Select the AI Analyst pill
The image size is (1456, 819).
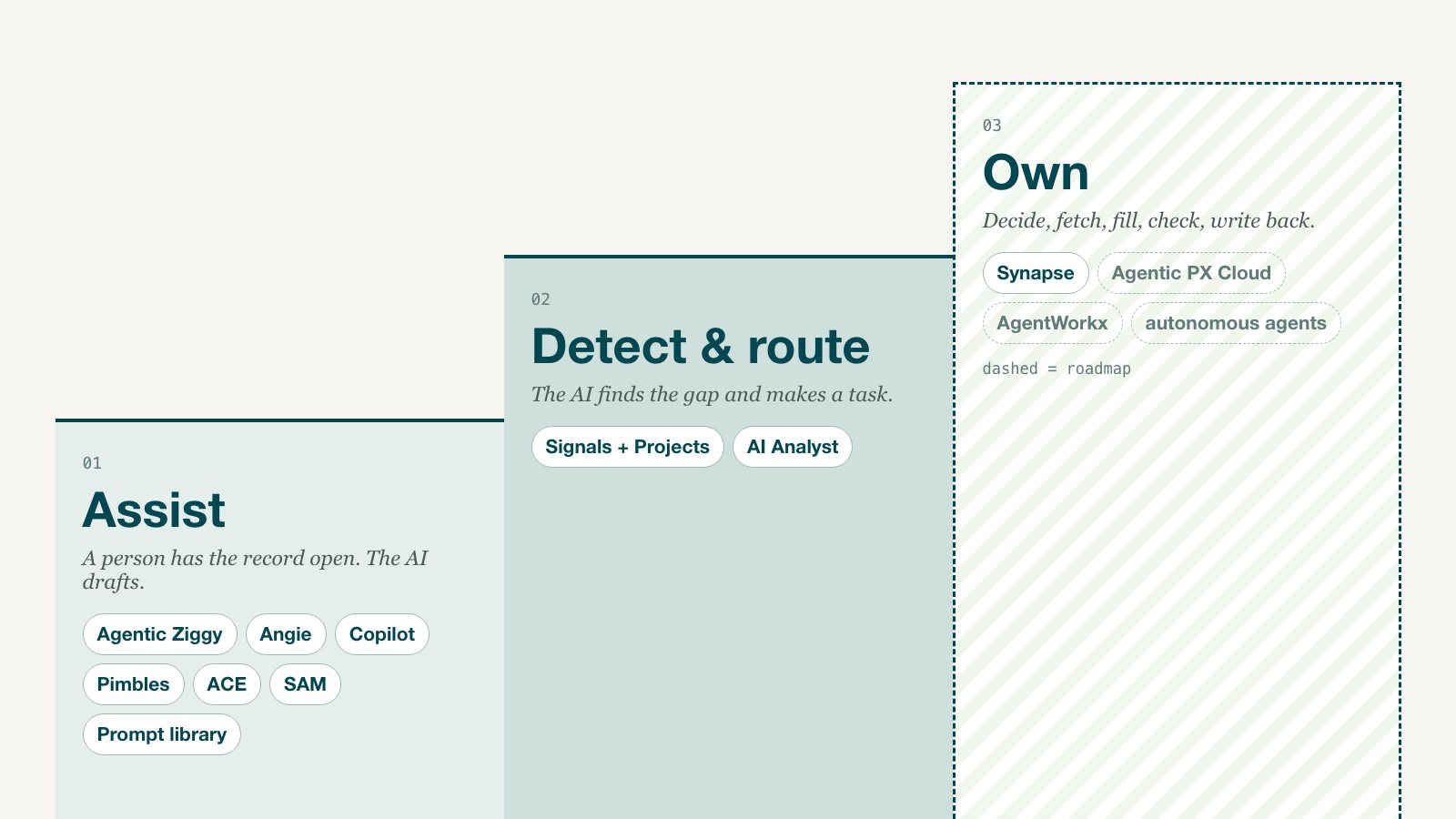coord(793,447)
